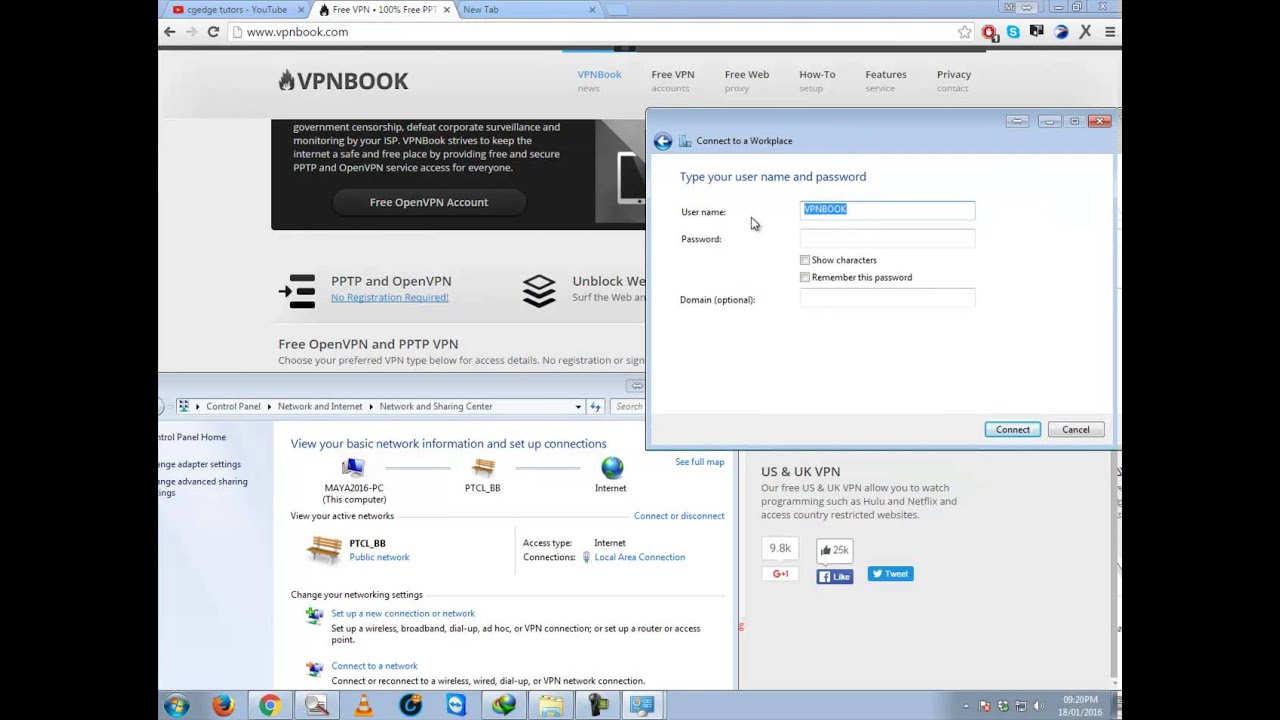Open VLC media player from the taskbar
This screenshot has width=1280, height=720.
[x=363, y=705]
